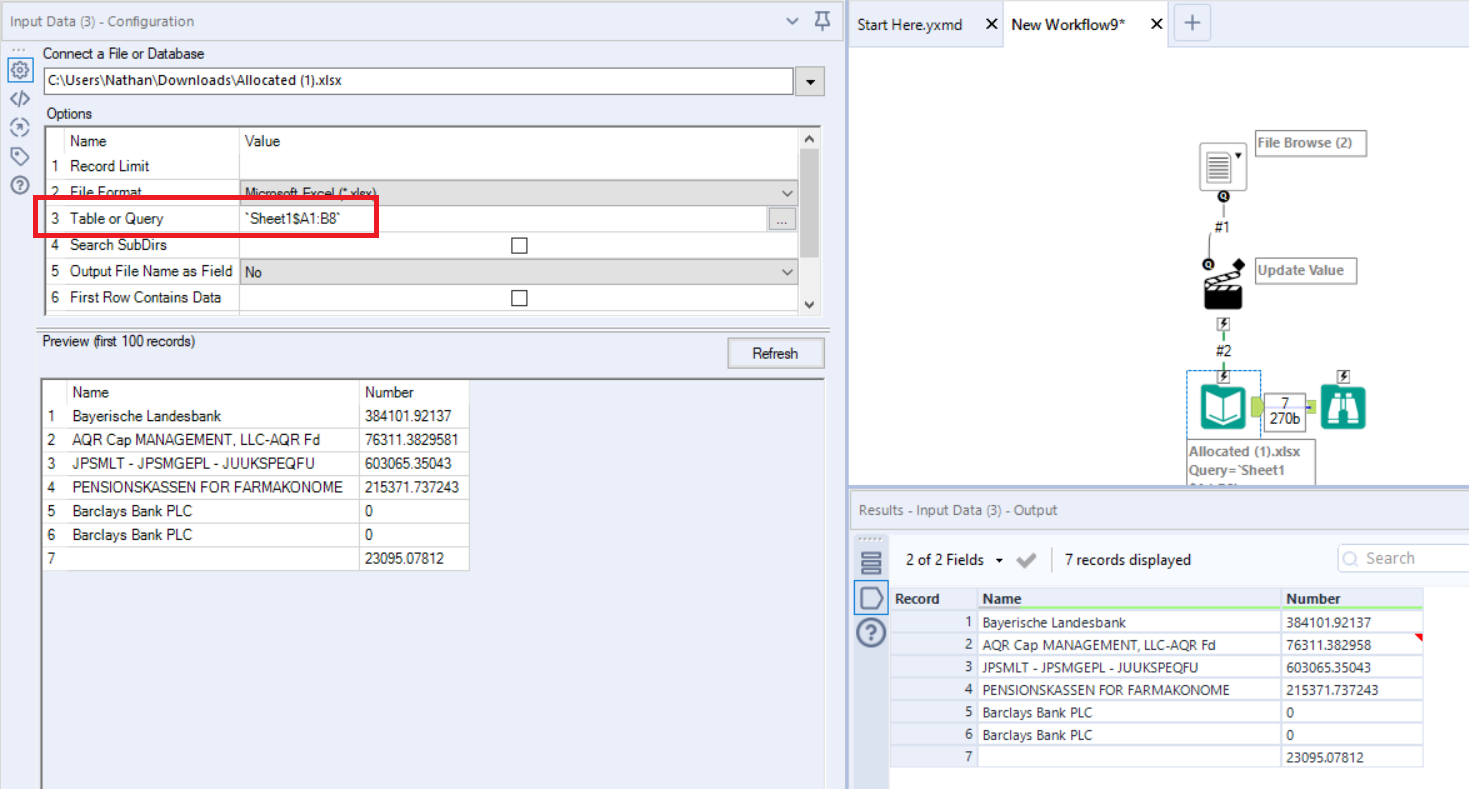Select the XML view icon in the configuration sidebar
The image size is (1469, 789).
coord(20,98)
